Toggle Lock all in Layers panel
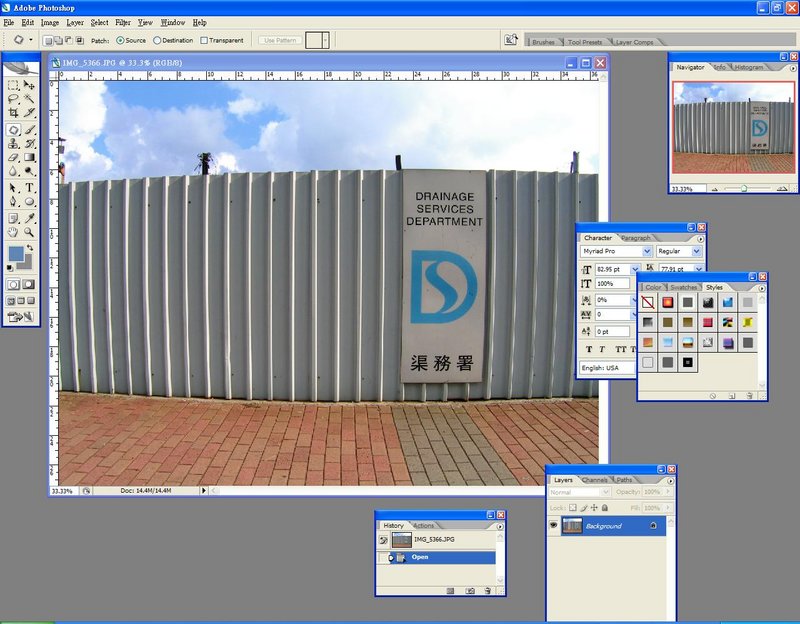Viewport: 800px width, 624px height. [x=605, y=508]
